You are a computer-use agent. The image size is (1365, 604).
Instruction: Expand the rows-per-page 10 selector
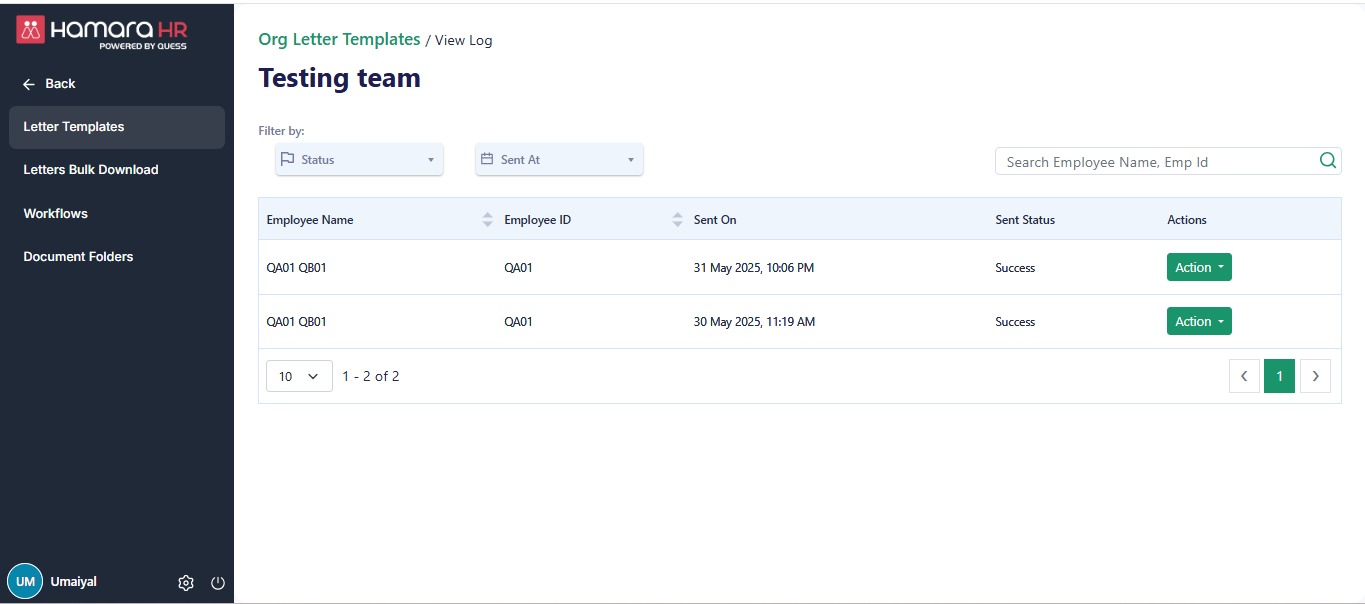[299, 376]
